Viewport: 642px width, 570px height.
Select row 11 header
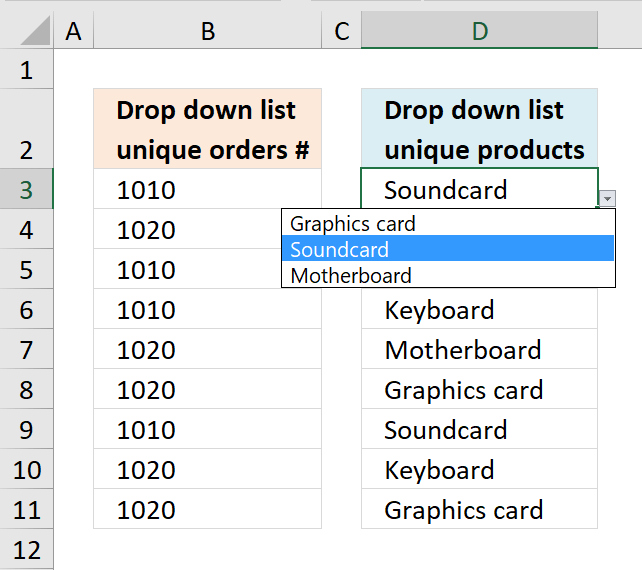pyautogui.click(x=27, y=509)
